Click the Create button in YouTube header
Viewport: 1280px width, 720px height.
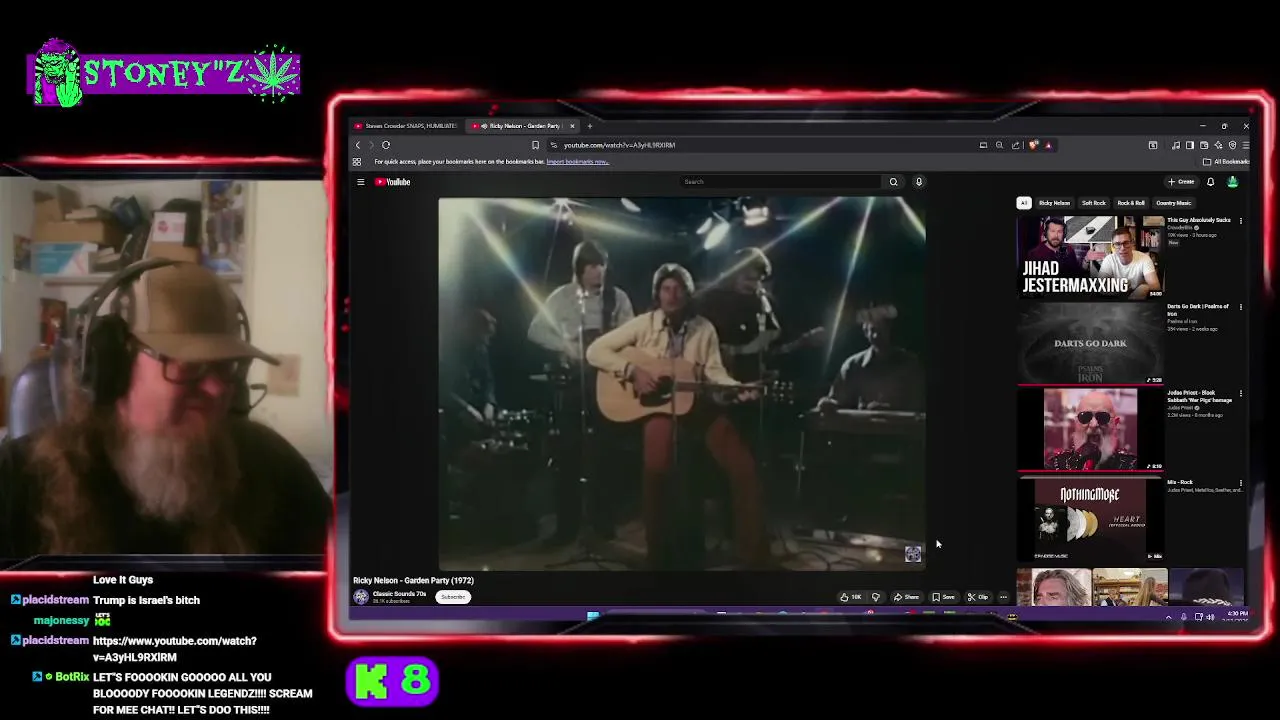point(1181,182)
